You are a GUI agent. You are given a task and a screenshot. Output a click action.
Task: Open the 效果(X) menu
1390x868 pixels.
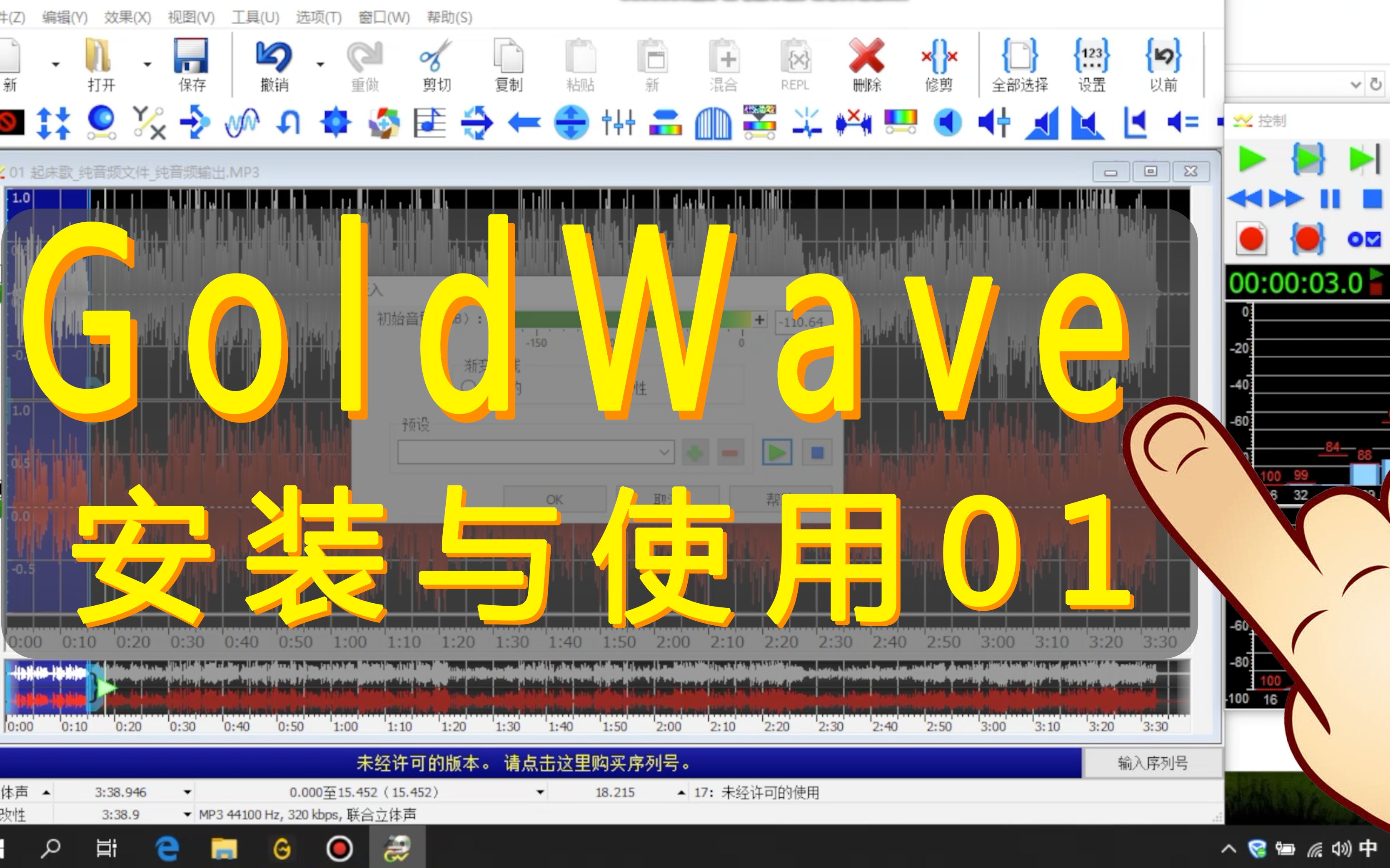(x=127, y=17)
